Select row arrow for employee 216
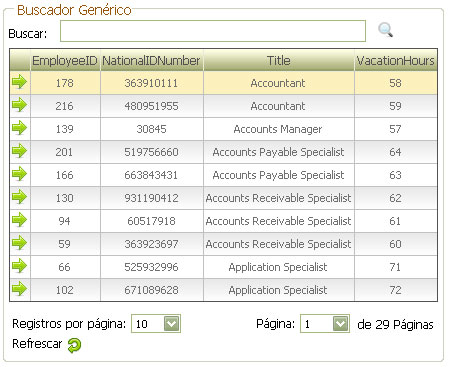The image size is (449, 367). pyautogui.click(x=19, y=105)
